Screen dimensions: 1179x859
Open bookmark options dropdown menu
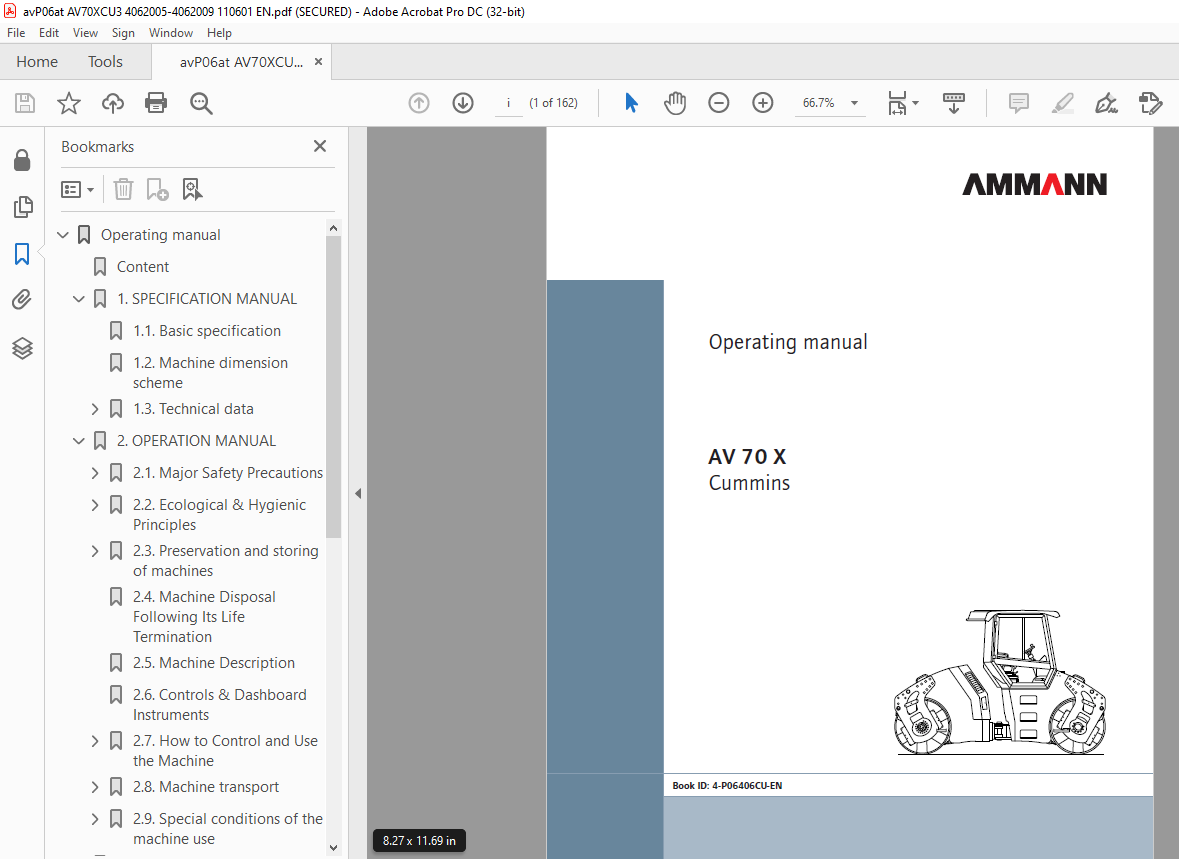point(77,190)
